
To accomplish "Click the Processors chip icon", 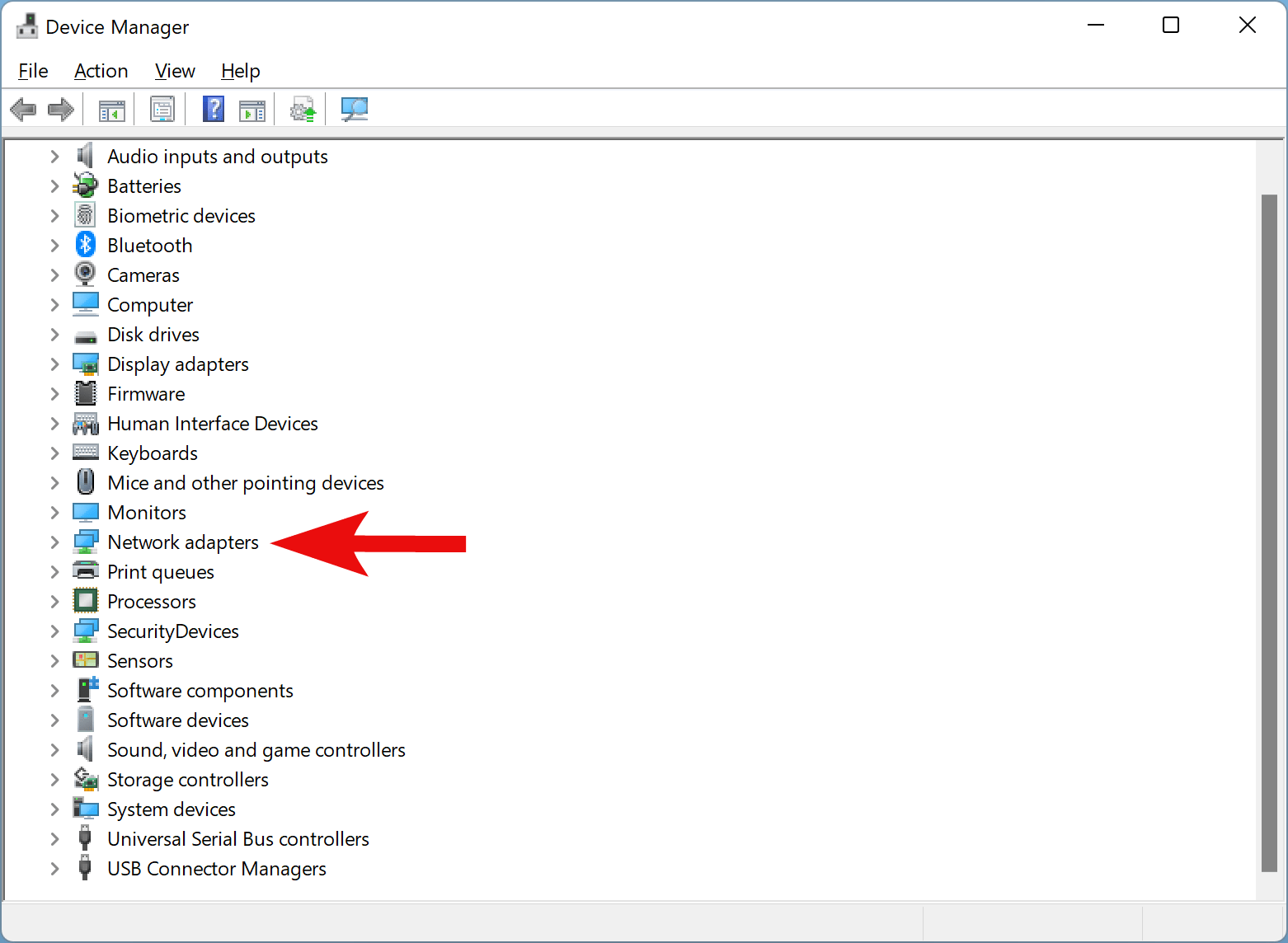I will tap(85, 601).
